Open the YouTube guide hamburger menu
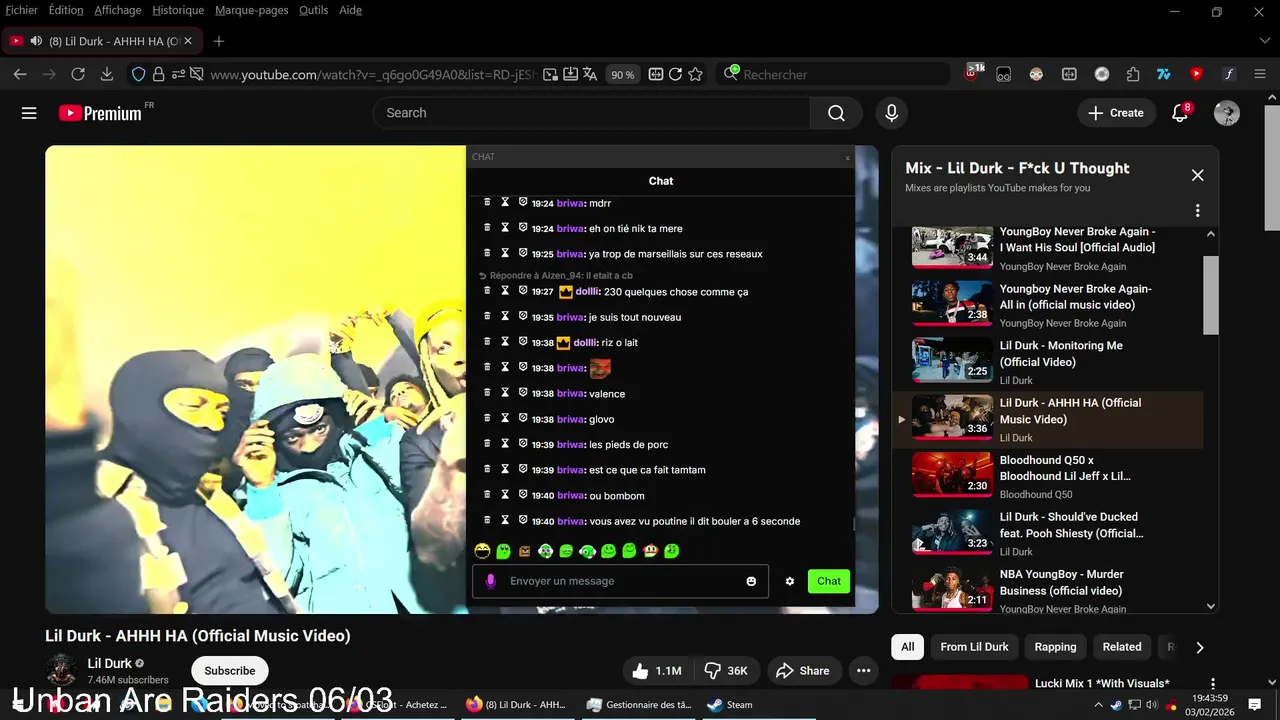The image size is (1280, 720). coord(29,113)
